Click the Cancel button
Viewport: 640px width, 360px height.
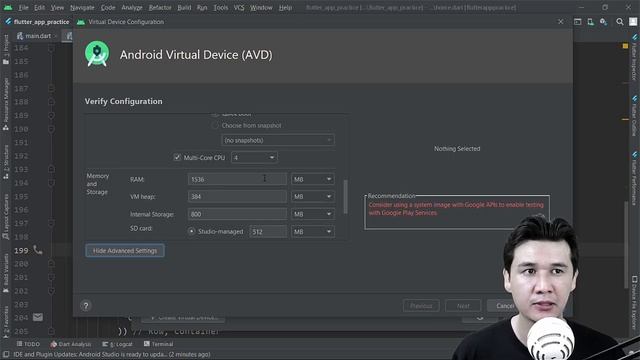click(x=504, y=306)
